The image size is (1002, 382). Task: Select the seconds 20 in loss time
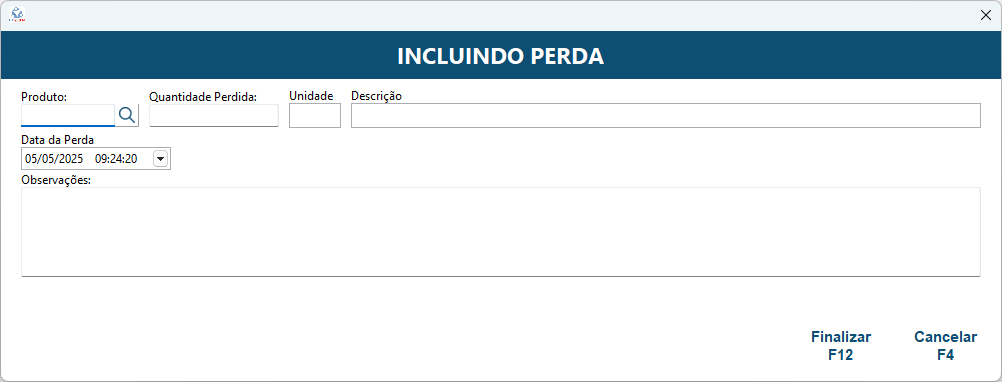[x=131, y=159]
